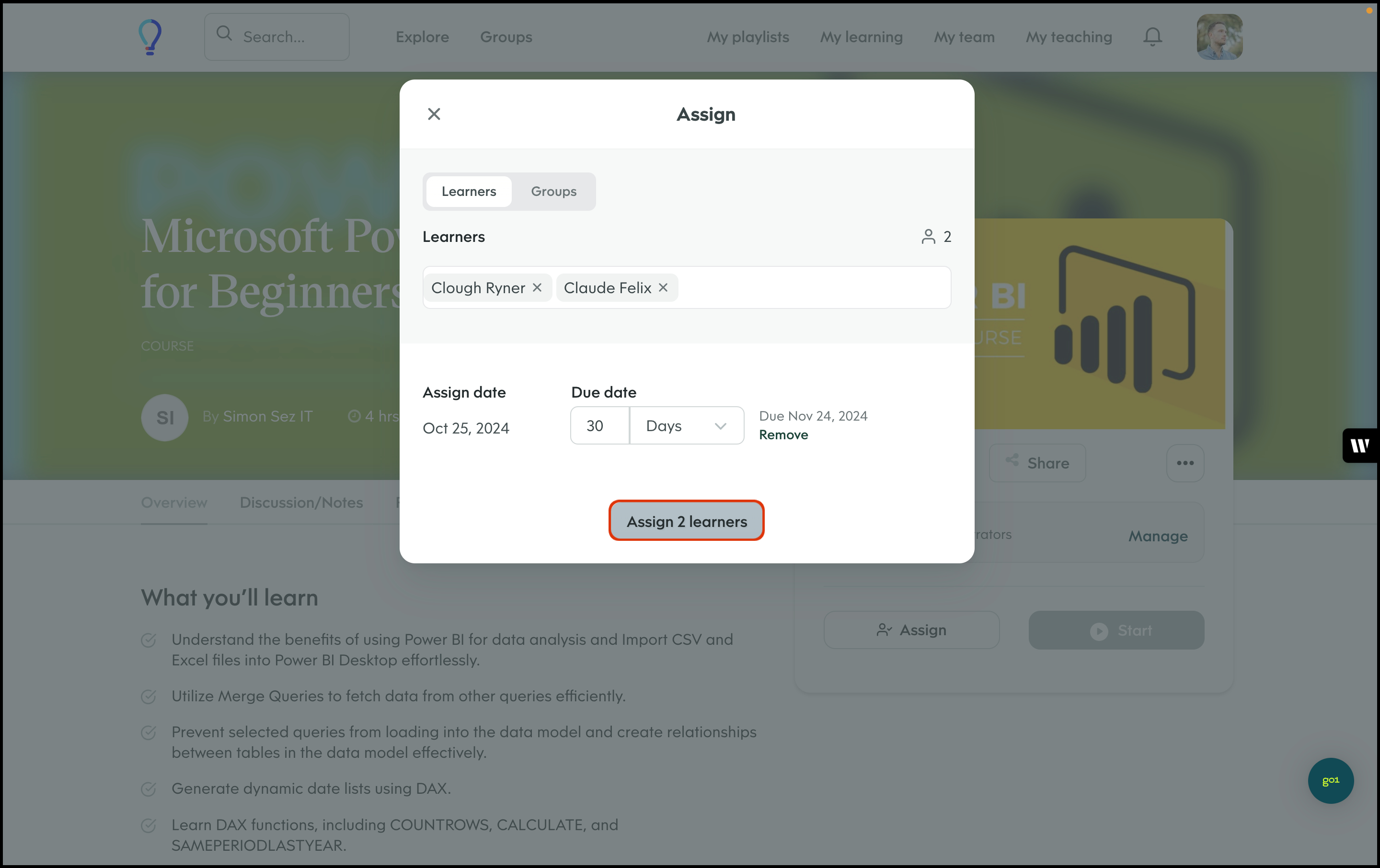Click the SI author avatar
The height and width of the screenshot is (868, 1380).
tap(165, 418)
